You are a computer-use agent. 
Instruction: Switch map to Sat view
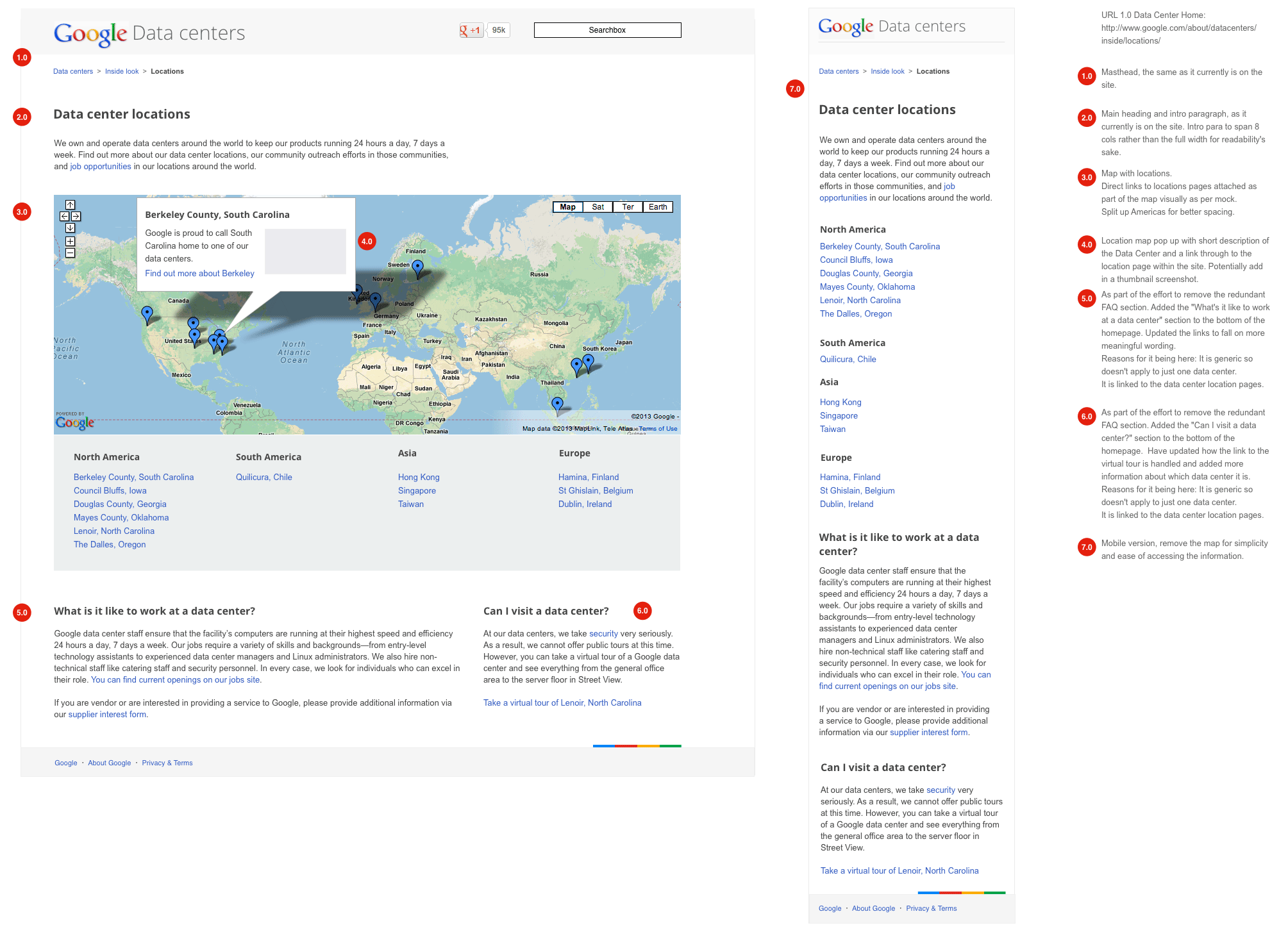tap(598, 207)
